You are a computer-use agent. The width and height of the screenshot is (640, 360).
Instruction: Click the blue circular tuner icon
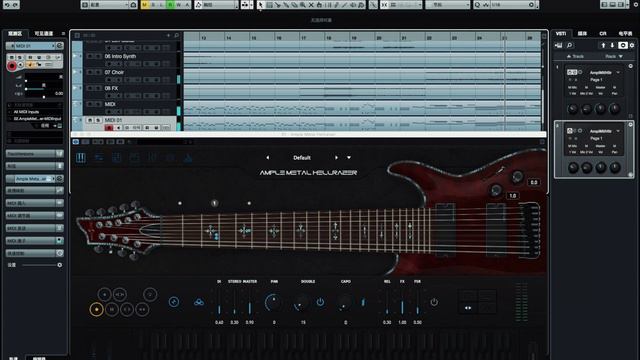point(174,302)
